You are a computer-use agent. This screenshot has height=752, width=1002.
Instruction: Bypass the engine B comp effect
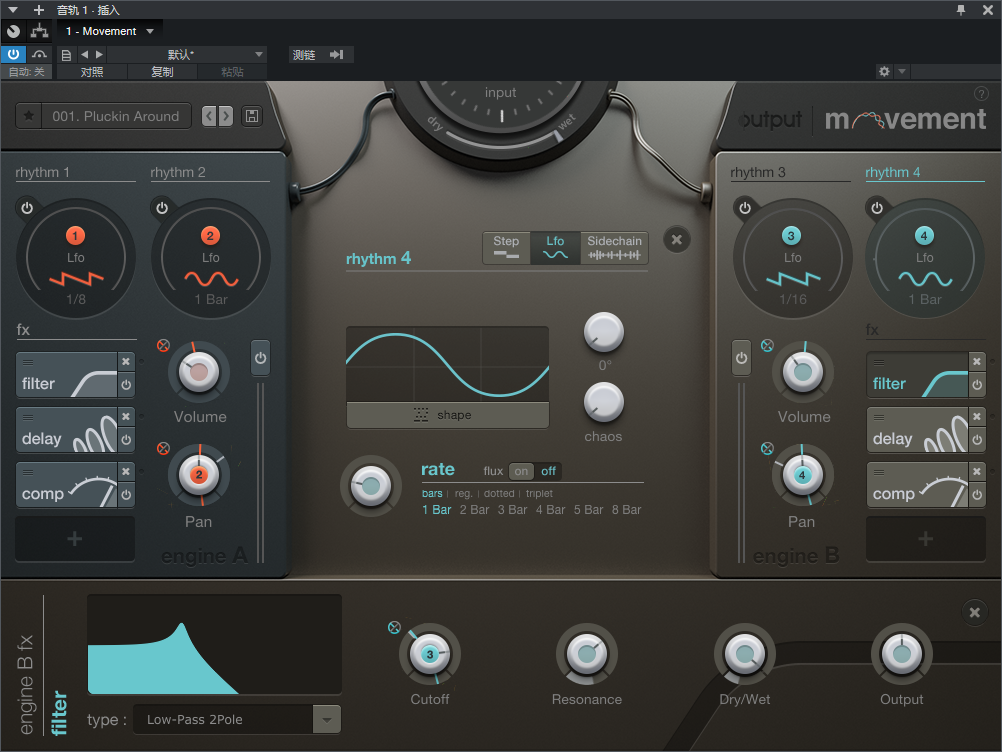click(x=977, y=495)
